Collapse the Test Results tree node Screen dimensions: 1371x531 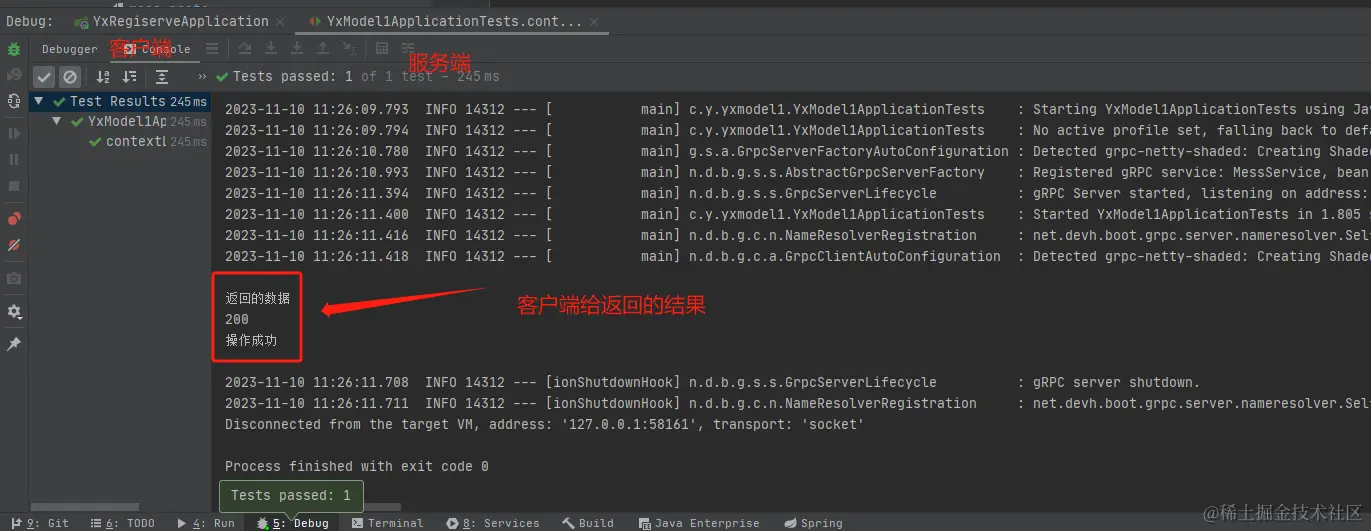(x=39, y=101)
